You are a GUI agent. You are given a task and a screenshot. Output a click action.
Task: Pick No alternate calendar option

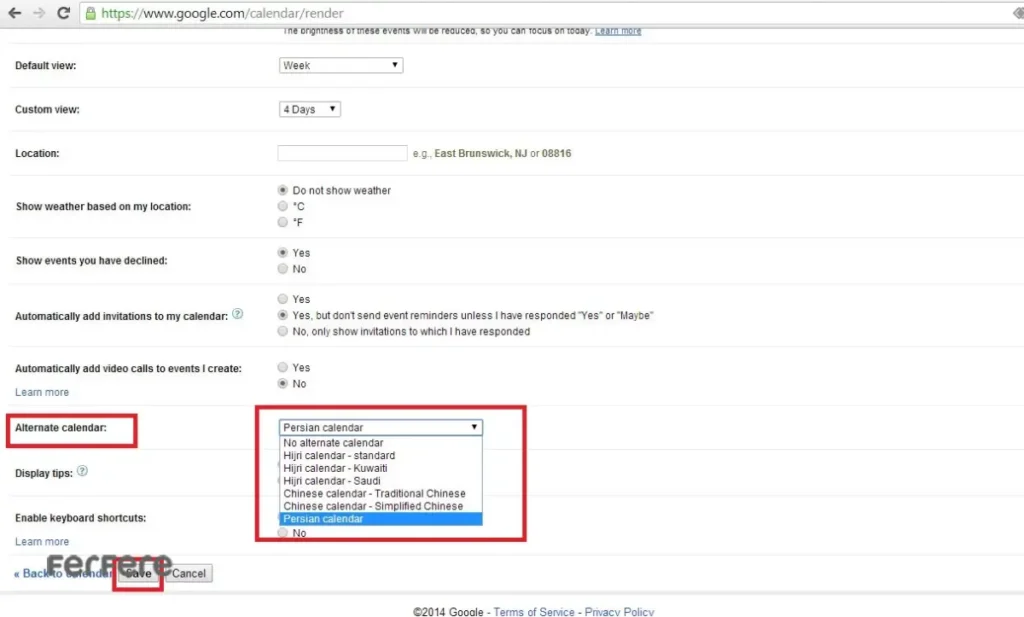click(333, 442)
